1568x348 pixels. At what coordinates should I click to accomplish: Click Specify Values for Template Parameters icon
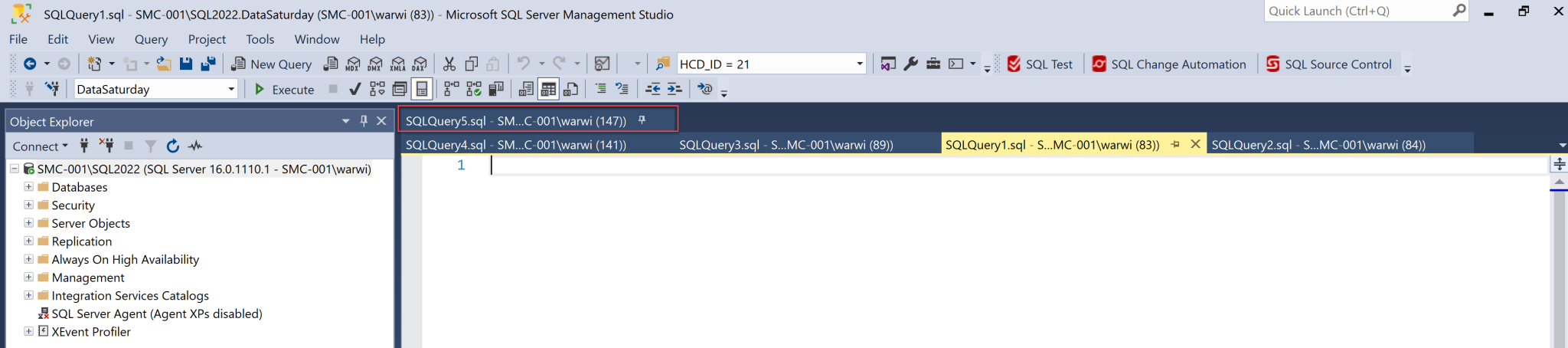coord(705,89)
